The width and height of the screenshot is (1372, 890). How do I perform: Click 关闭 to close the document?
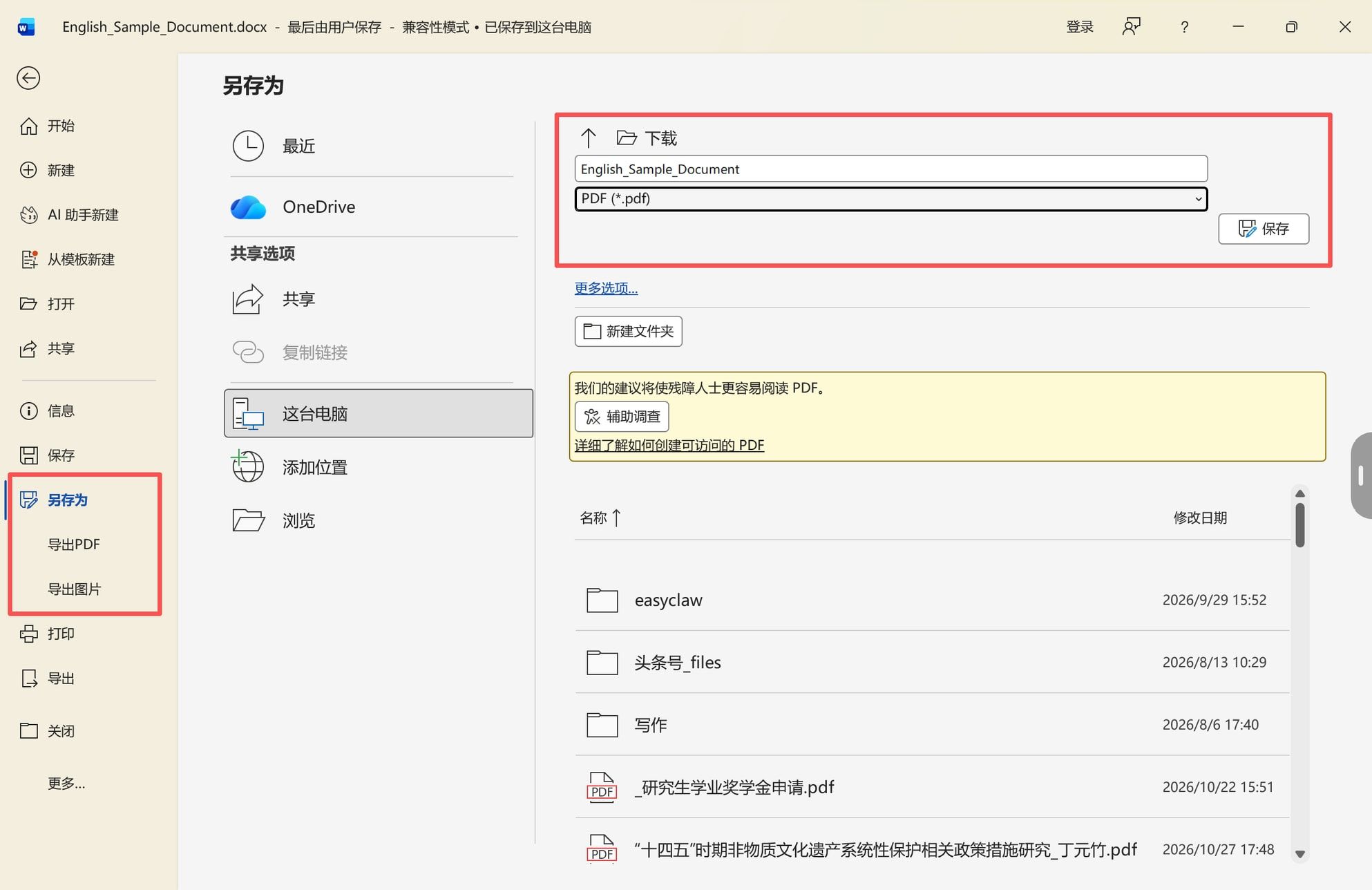click(47, 731)
